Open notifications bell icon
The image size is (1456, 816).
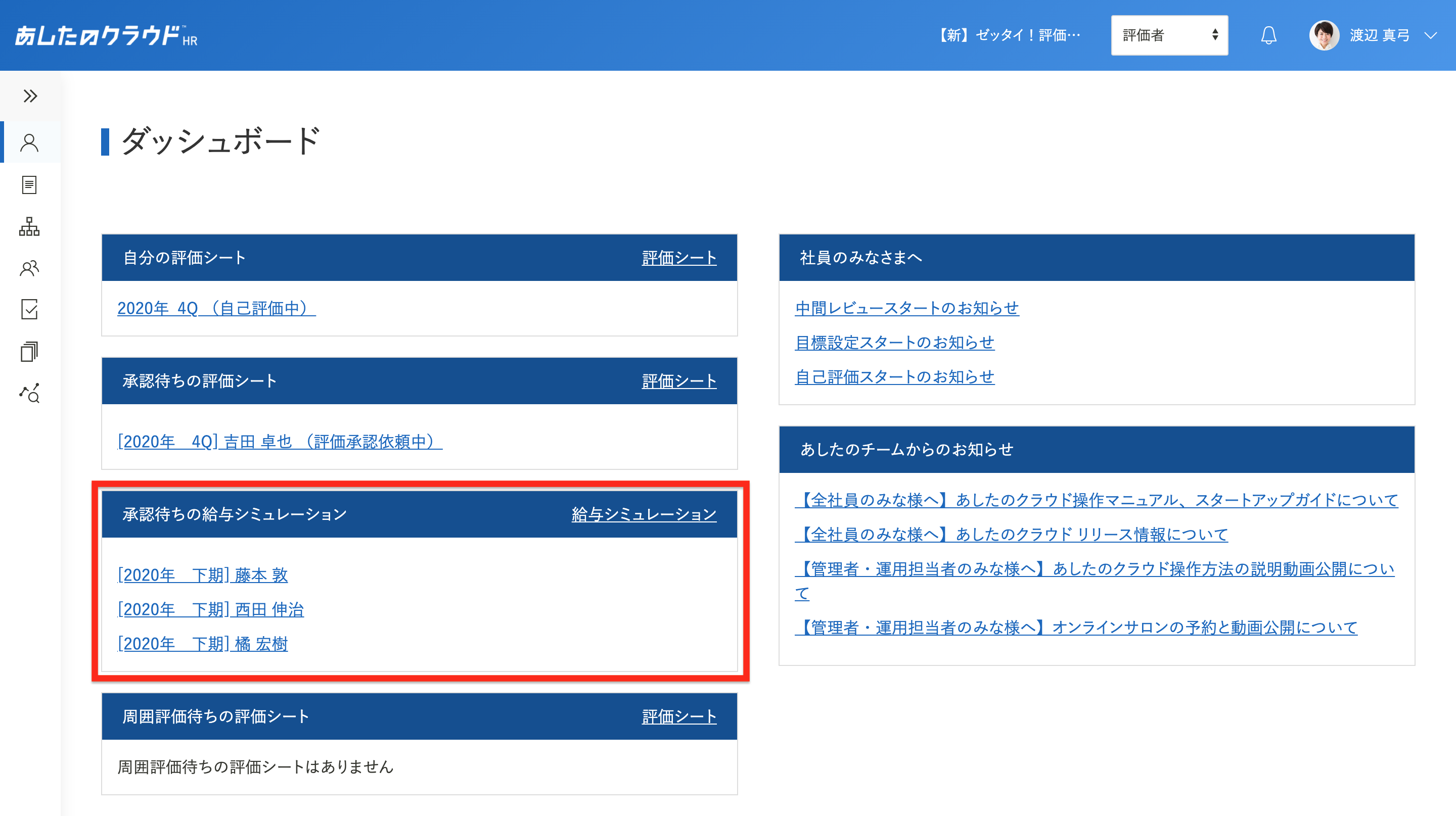point(1269,35)
